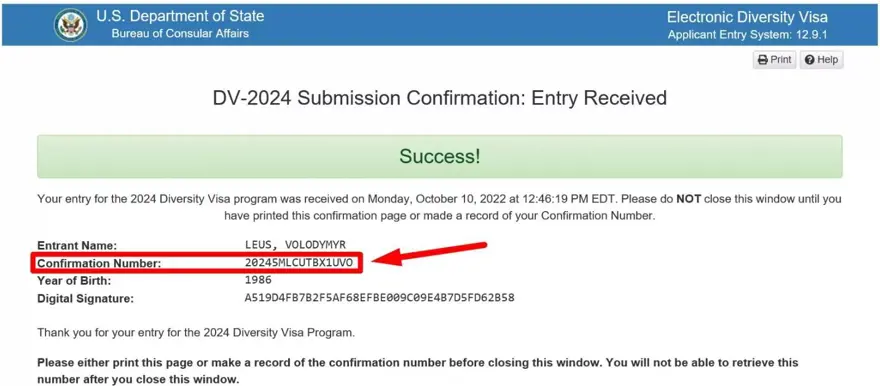Click the green Success! banner
The width and height of the screenshot is (880, 386).
(x=439, y=157)
